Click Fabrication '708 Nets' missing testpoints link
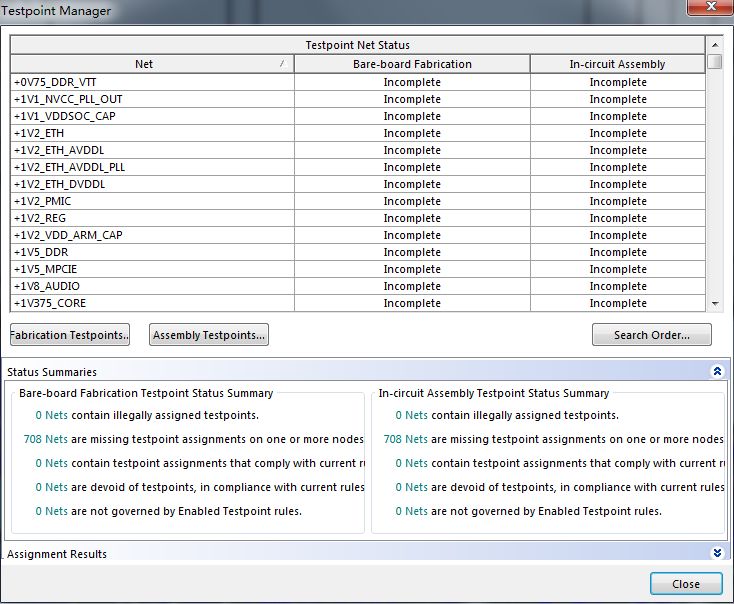The height and width of the screenshot is (604, 734). (x=46, y=439)
